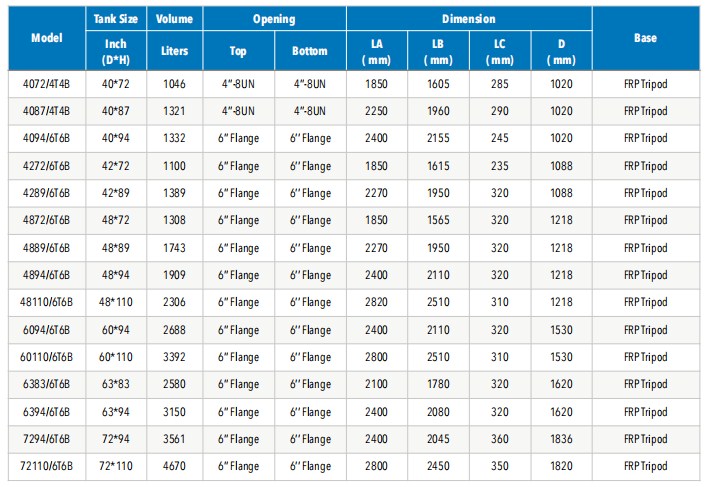Viewport: 711px width, 487px height.
Task: Click the volume cell 4670
Action: tap(174, 466)
